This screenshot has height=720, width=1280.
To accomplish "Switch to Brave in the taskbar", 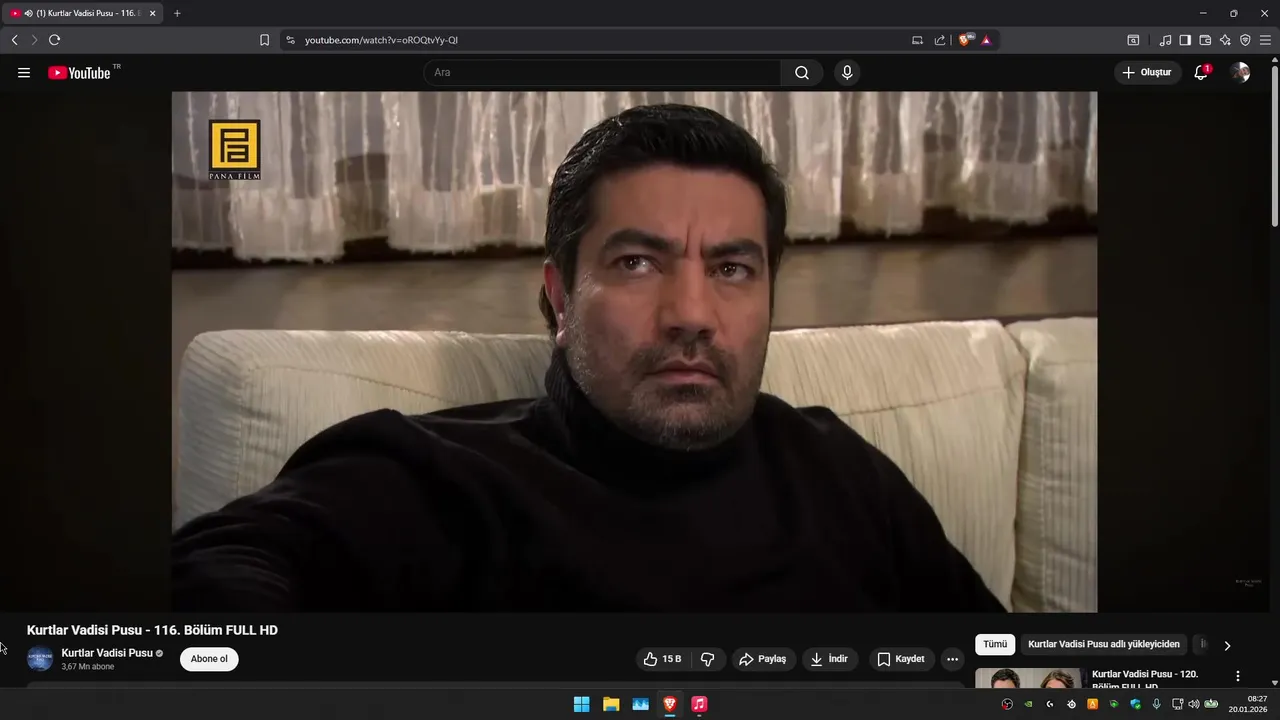I will tap(670, 704).
